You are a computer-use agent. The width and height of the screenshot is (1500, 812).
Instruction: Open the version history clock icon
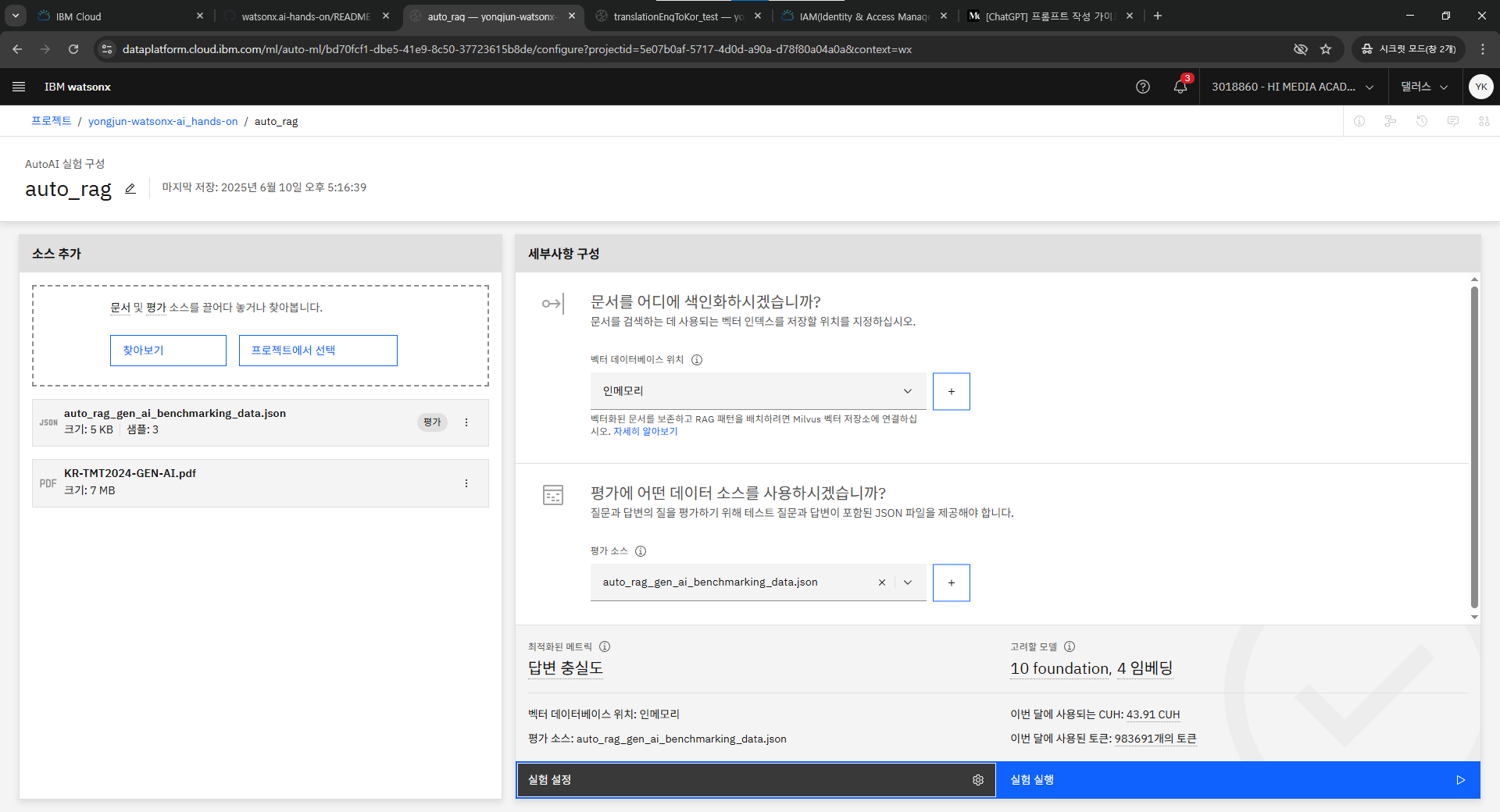pos(1422,121)
